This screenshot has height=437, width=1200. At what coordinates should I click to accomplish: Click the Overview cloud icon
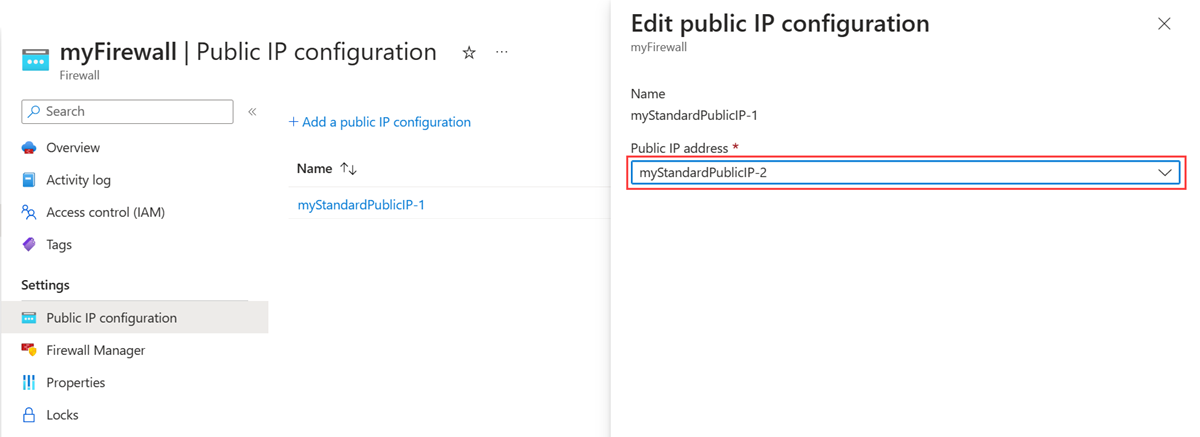click(x=29, y=148)
